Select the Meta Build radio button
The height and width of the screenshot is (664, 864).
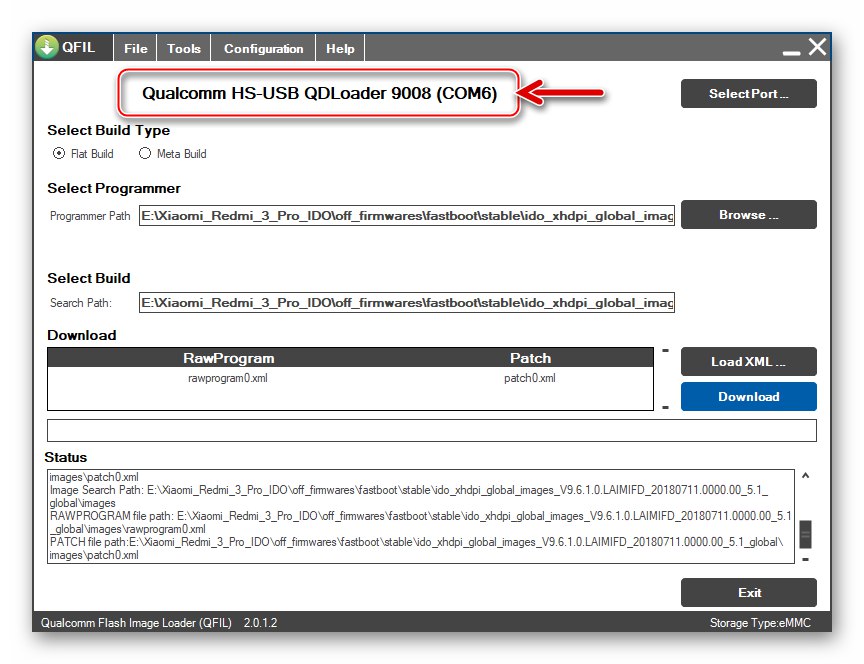pos(145,154)
